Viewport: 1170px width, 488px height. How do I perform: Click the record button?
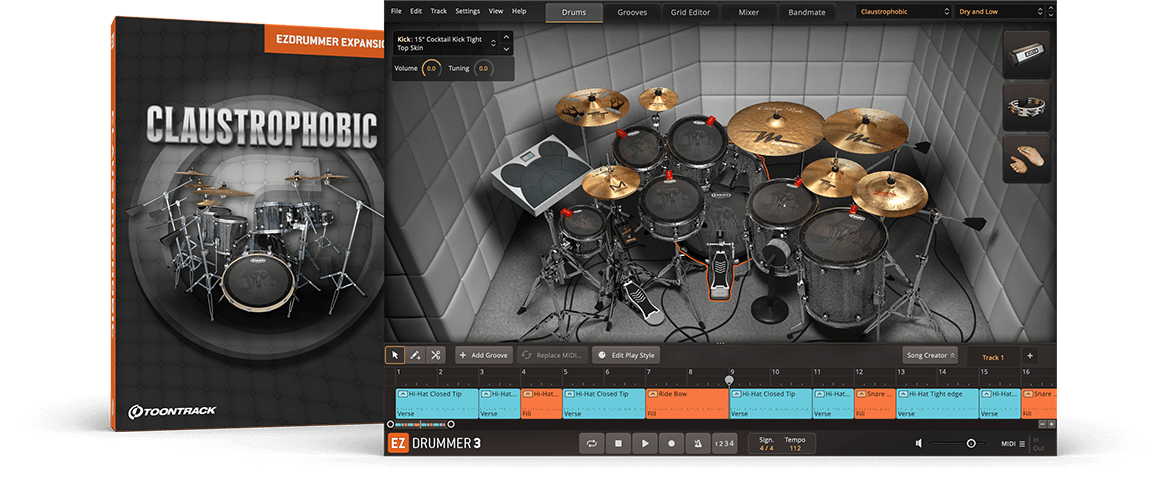click(x=671, y=443)
